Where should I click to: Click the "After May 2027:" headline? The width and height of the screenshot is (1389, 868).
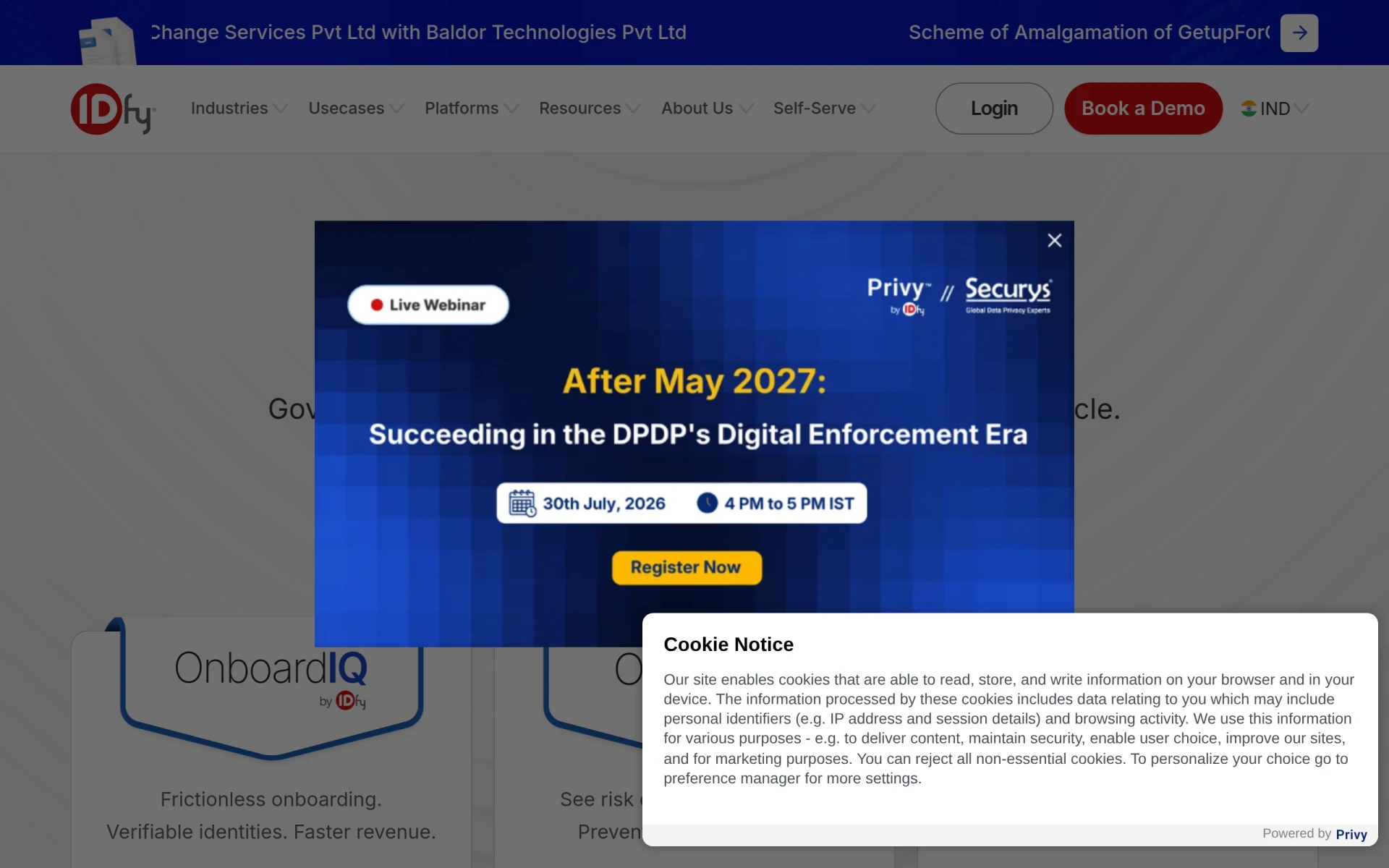point(694,381)
